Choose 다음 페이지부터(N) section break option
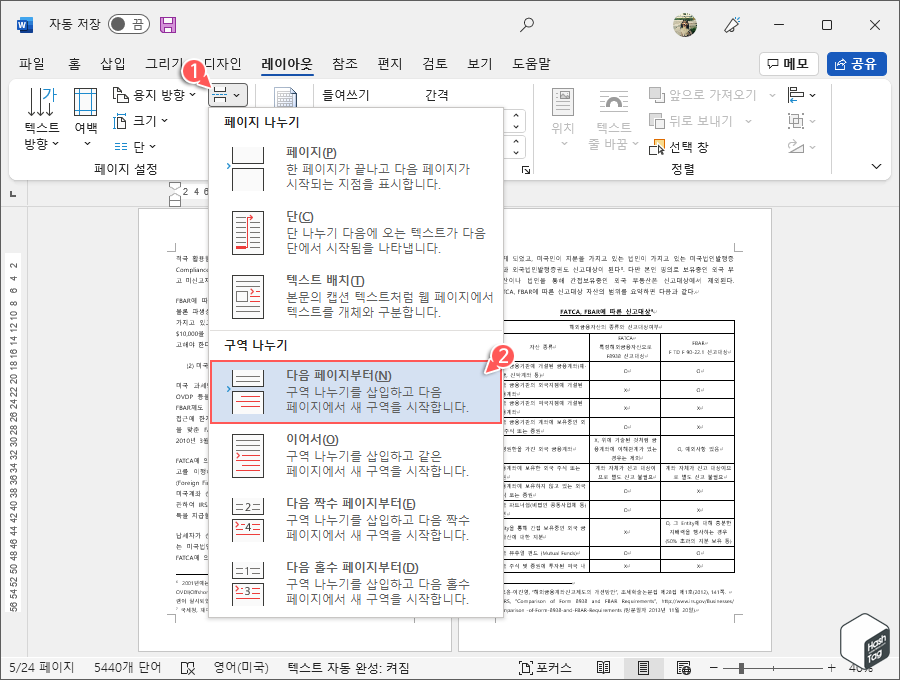The width and height of the screenshot is (900, 680). point(340,391)
